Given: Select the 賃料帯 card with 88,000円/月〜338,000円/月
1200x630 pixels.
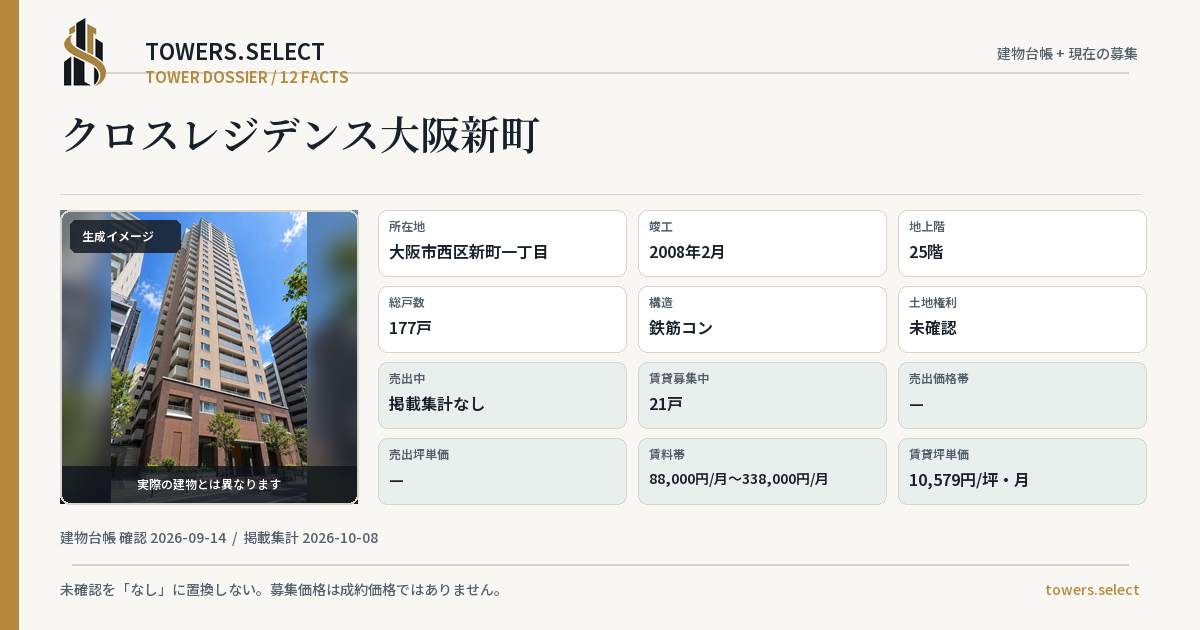Looking at the screenshot, I should pyautogui.click(x=762, y=471).
